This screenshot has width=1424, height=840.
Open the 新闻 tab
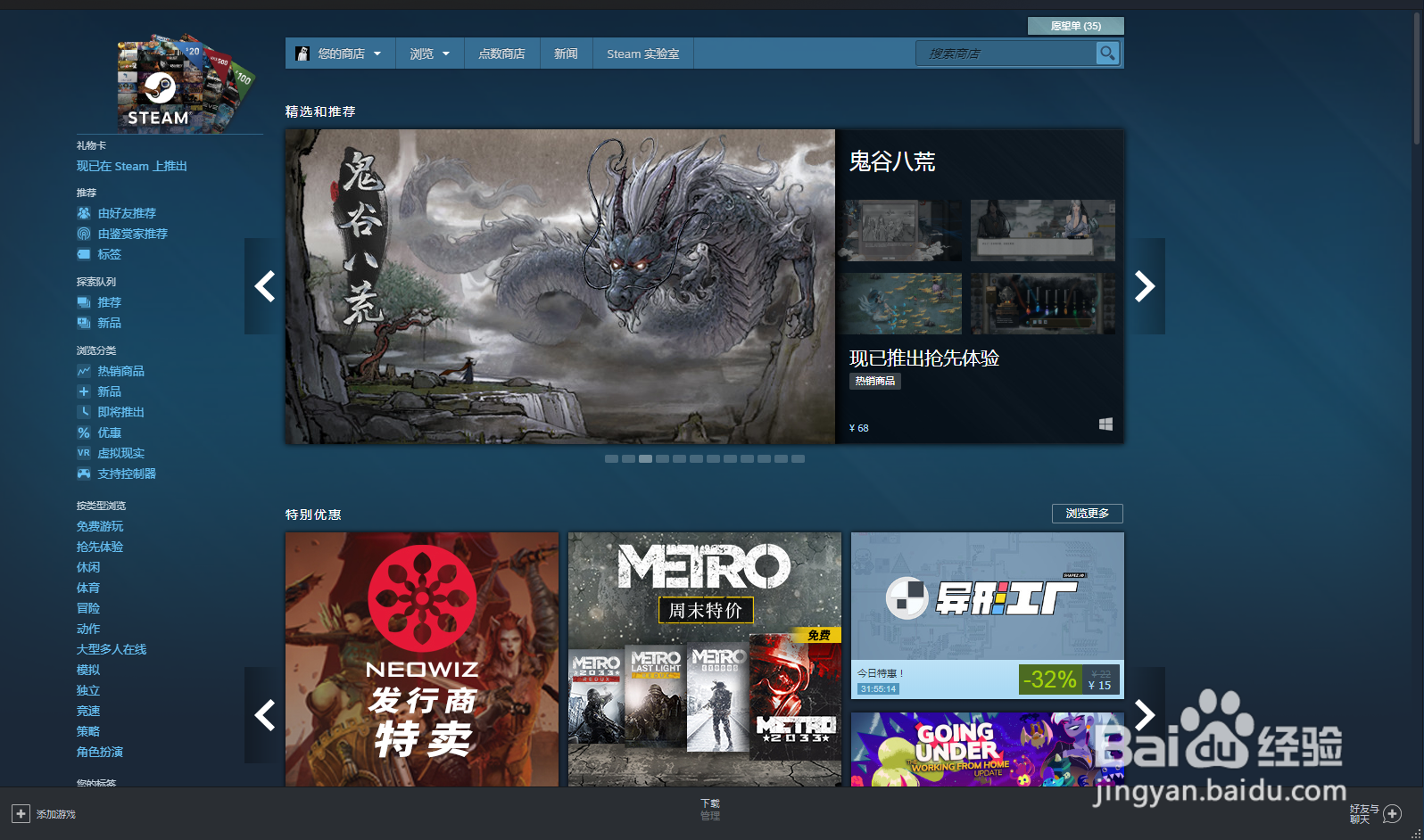566,54
